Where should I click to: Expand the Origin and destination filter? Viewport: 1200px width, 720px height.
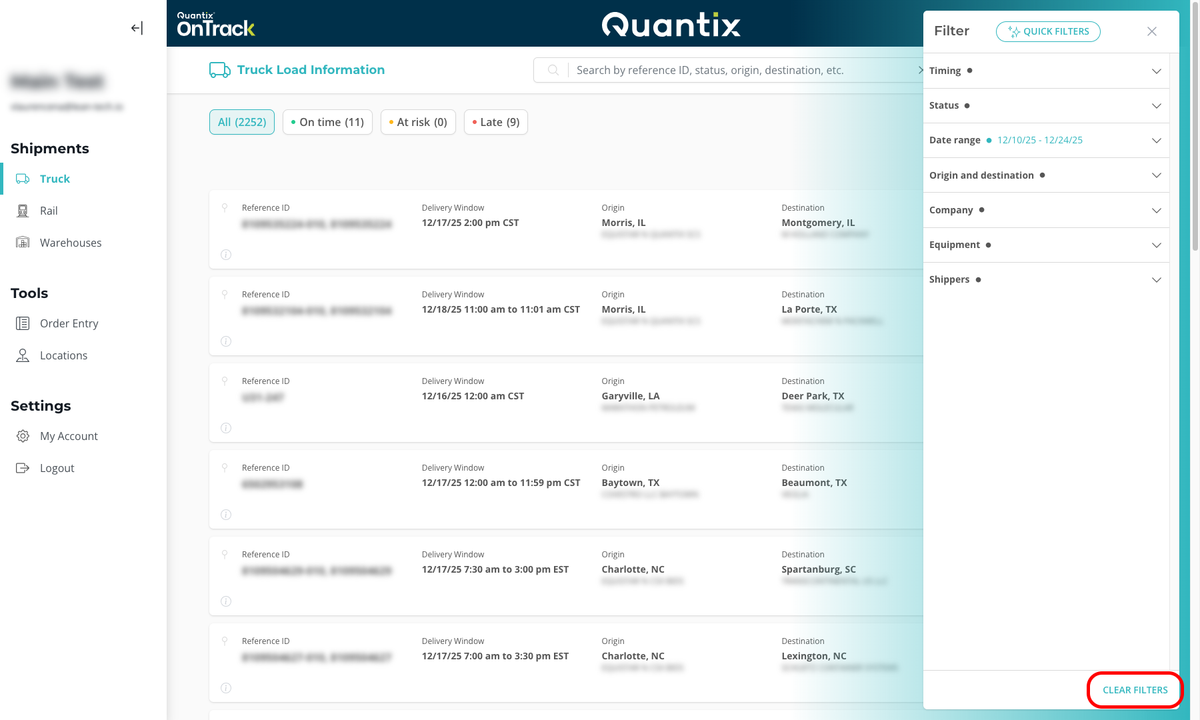(1156, 176)
